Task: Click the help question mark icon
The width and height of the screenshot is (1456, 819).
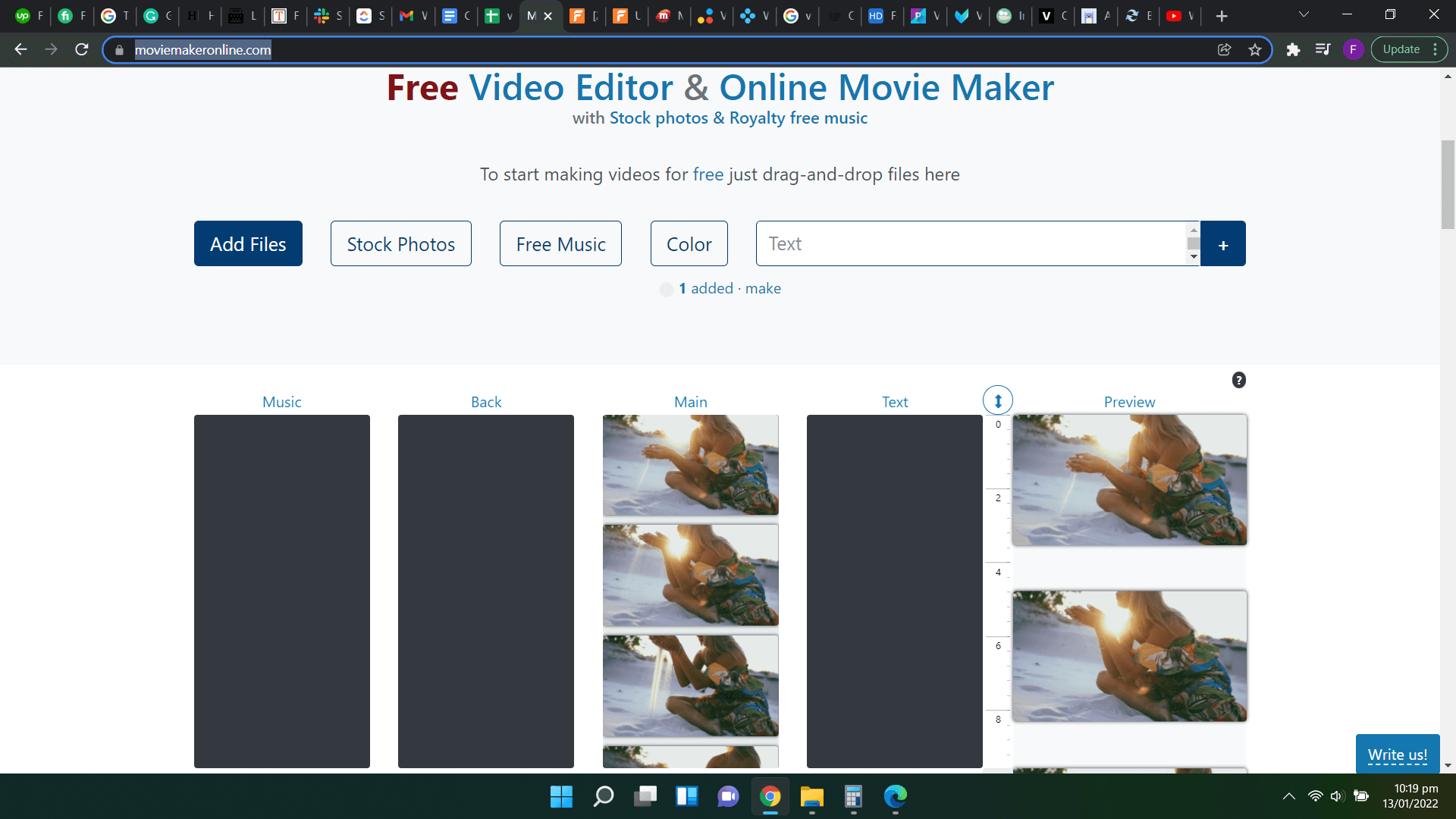Action: tap(1238, 380)
